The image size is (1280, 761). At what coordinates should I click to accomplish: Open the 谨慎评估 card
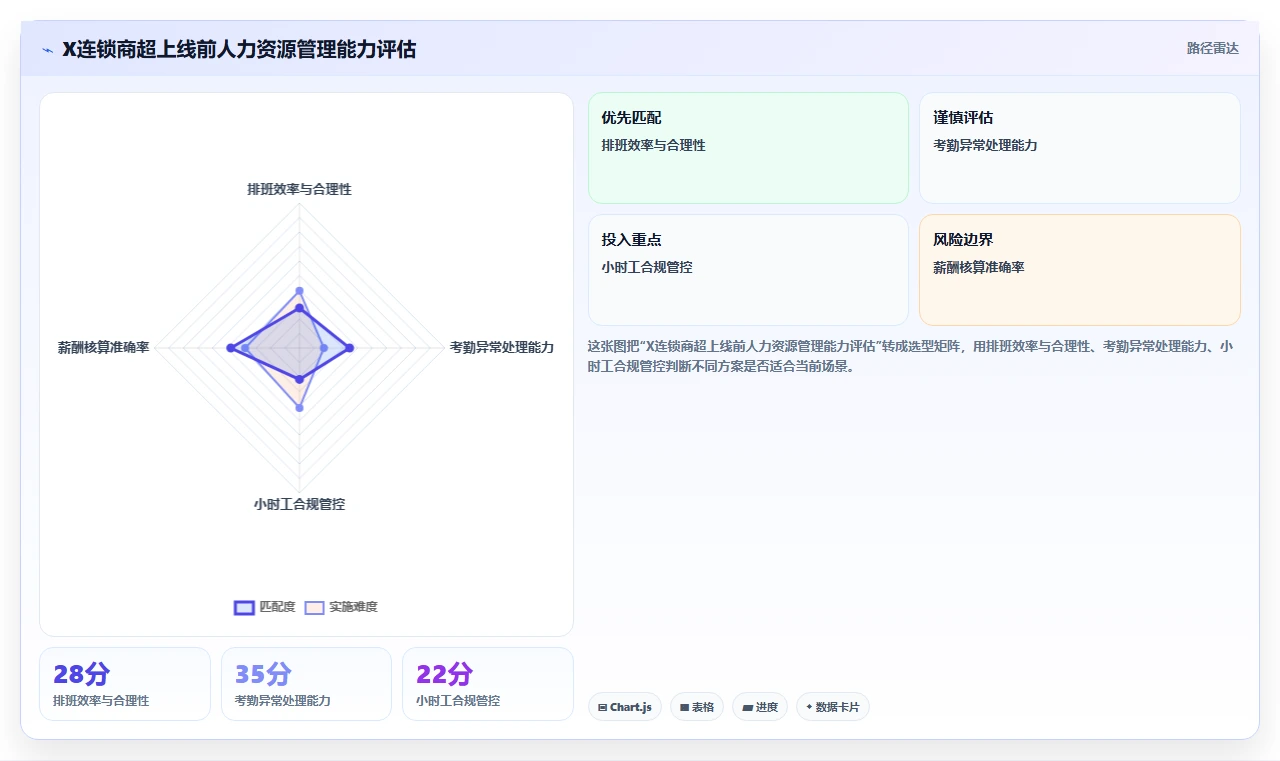click(1079, 148)
